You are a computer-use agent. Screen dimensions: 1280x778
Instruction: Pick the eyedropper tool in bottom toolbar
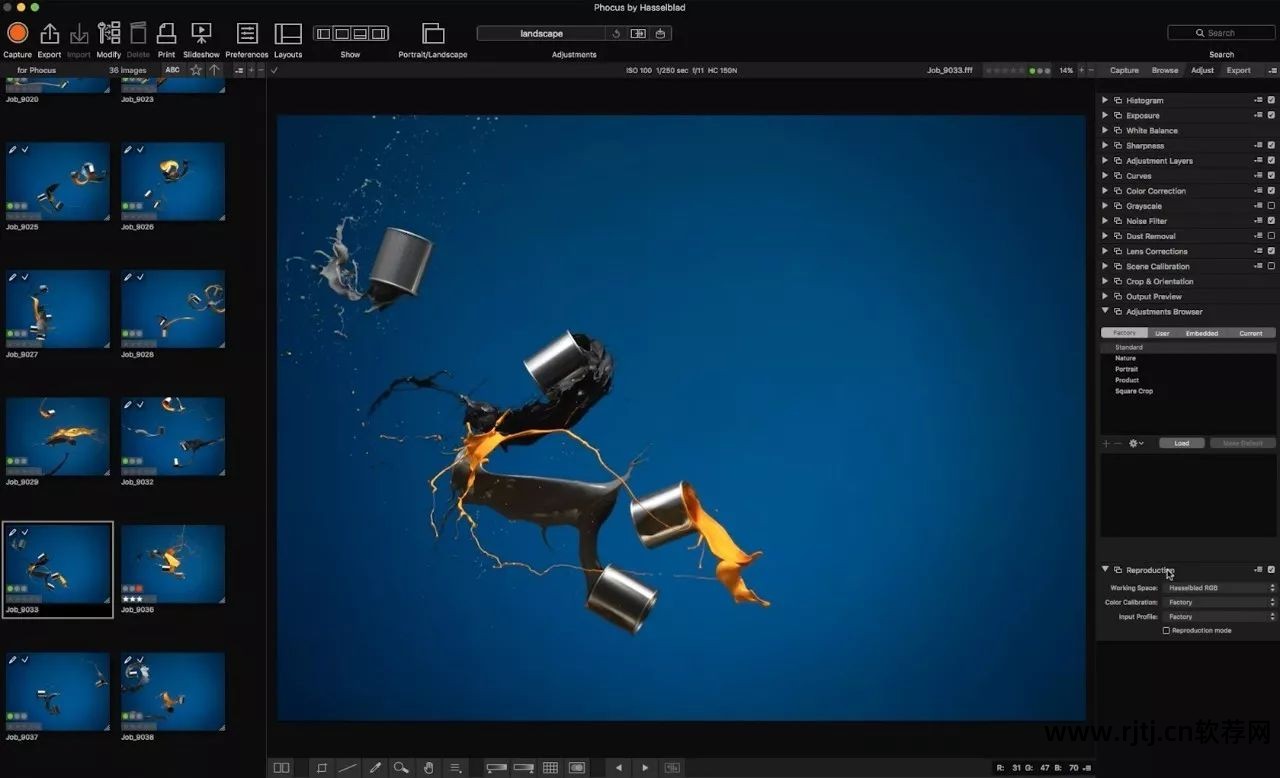[x=376, y=768]
